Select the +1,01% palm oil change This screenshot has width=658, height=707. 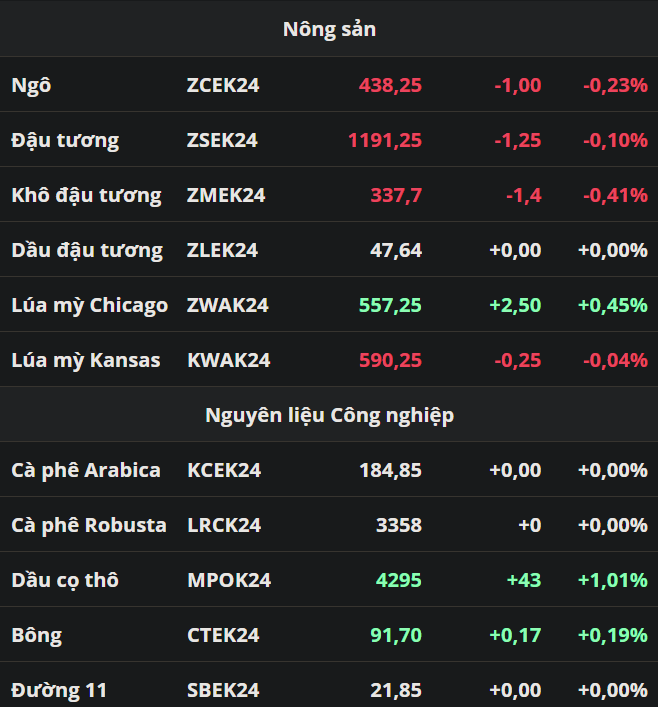pos(613,580)
